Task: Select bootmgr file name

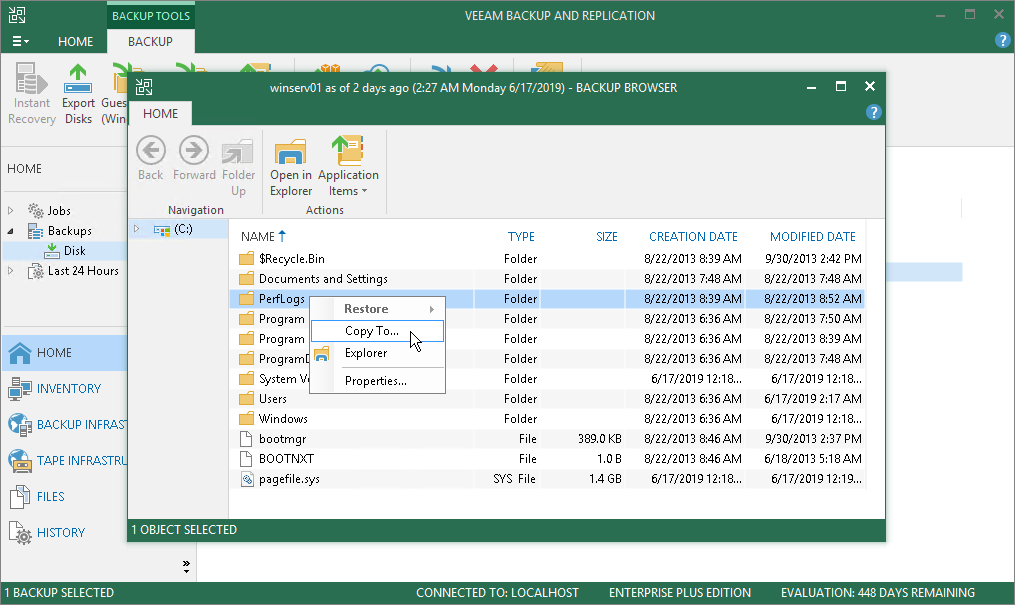Action: pyautogui.click(x=282, y=439)
